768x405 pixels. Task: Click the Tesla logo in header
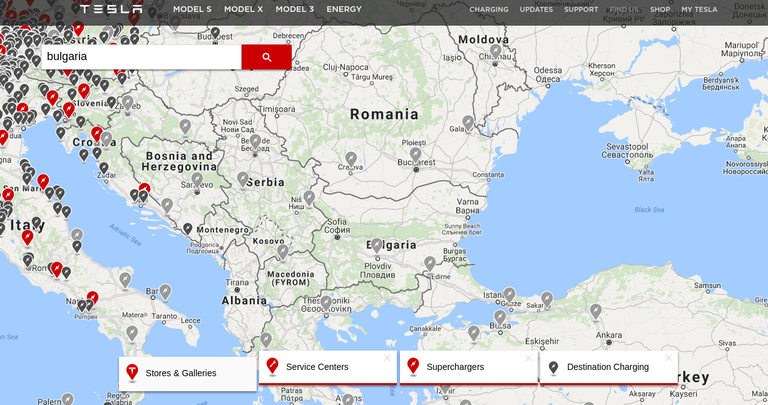pyautogui.click(x=111, y=9)
